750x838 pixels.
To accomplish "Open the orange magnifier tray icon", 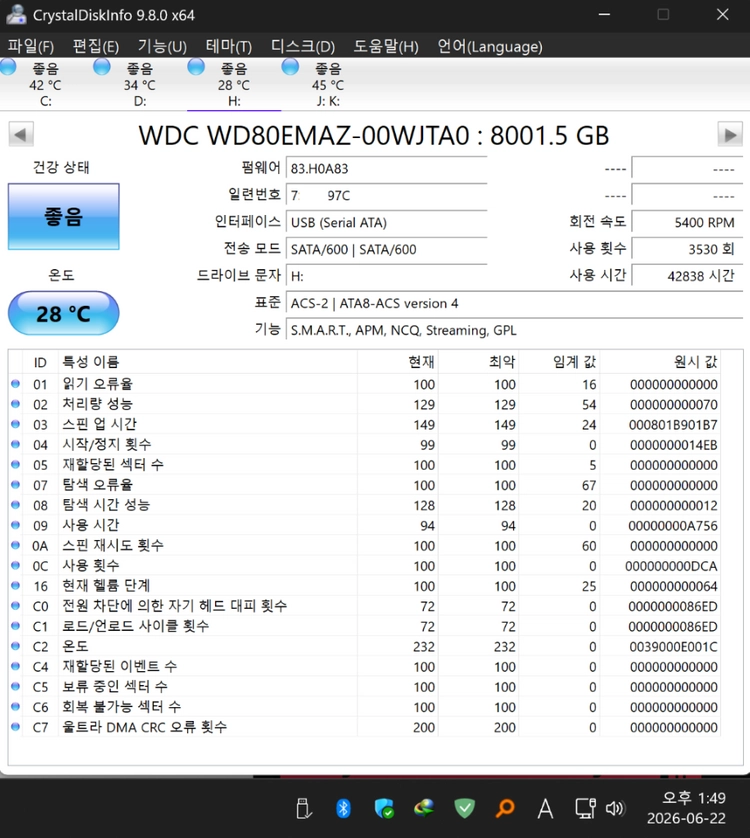I will point(505,808).
